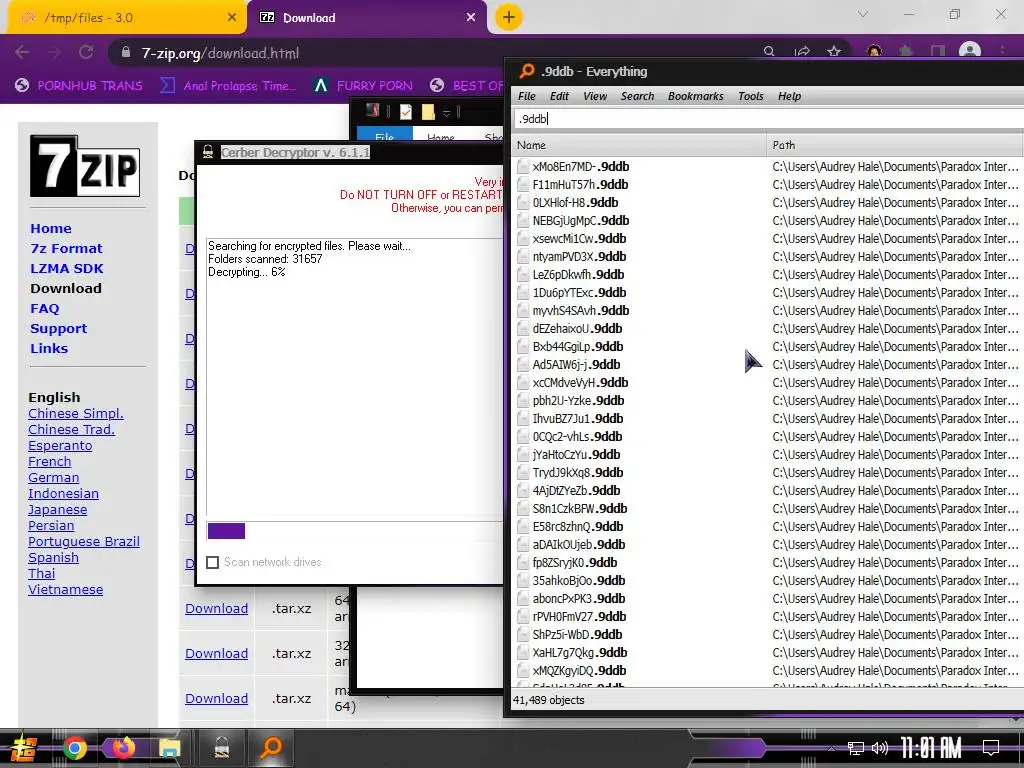1024x768 pixels.
Task: Click the Everything window magnifier title icon
Action: tap(526, 71)
